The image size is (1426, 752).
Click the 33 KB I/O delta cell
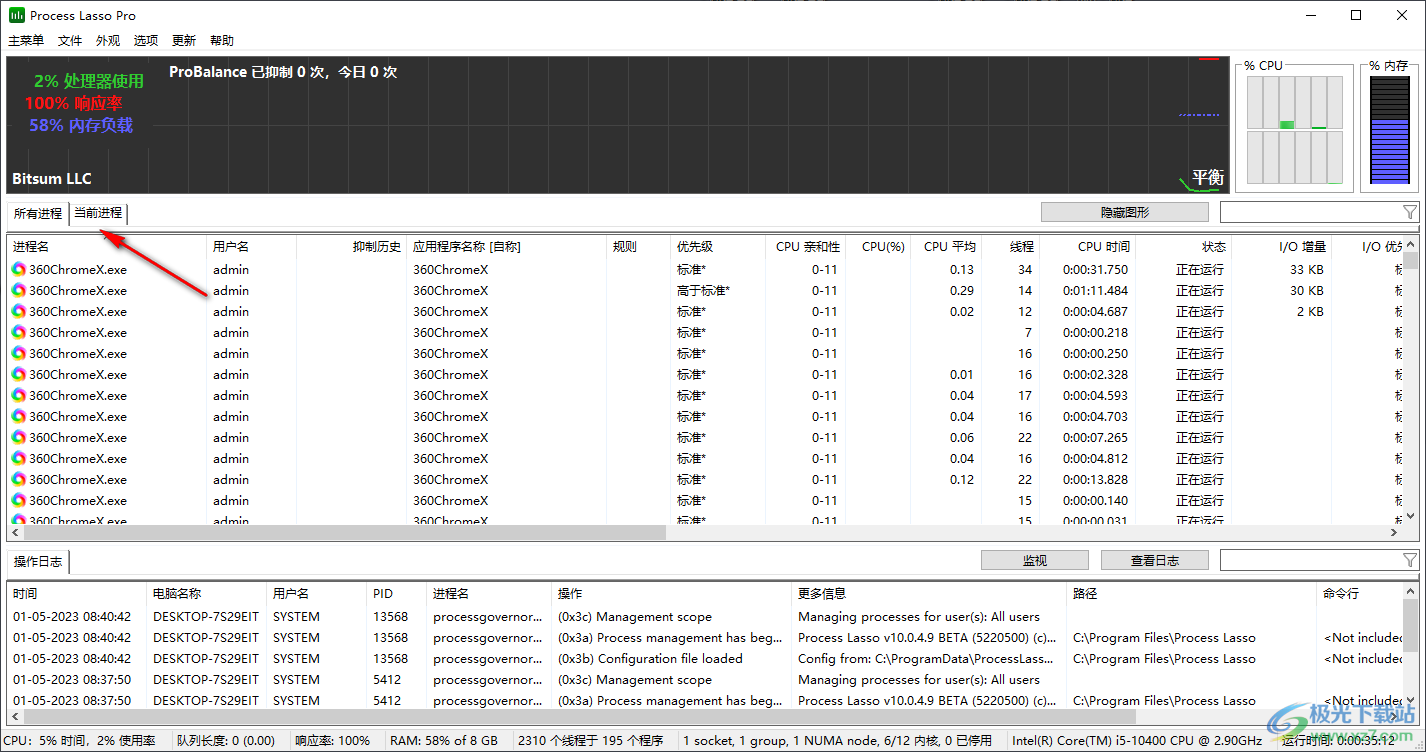tap(1307, 269)
